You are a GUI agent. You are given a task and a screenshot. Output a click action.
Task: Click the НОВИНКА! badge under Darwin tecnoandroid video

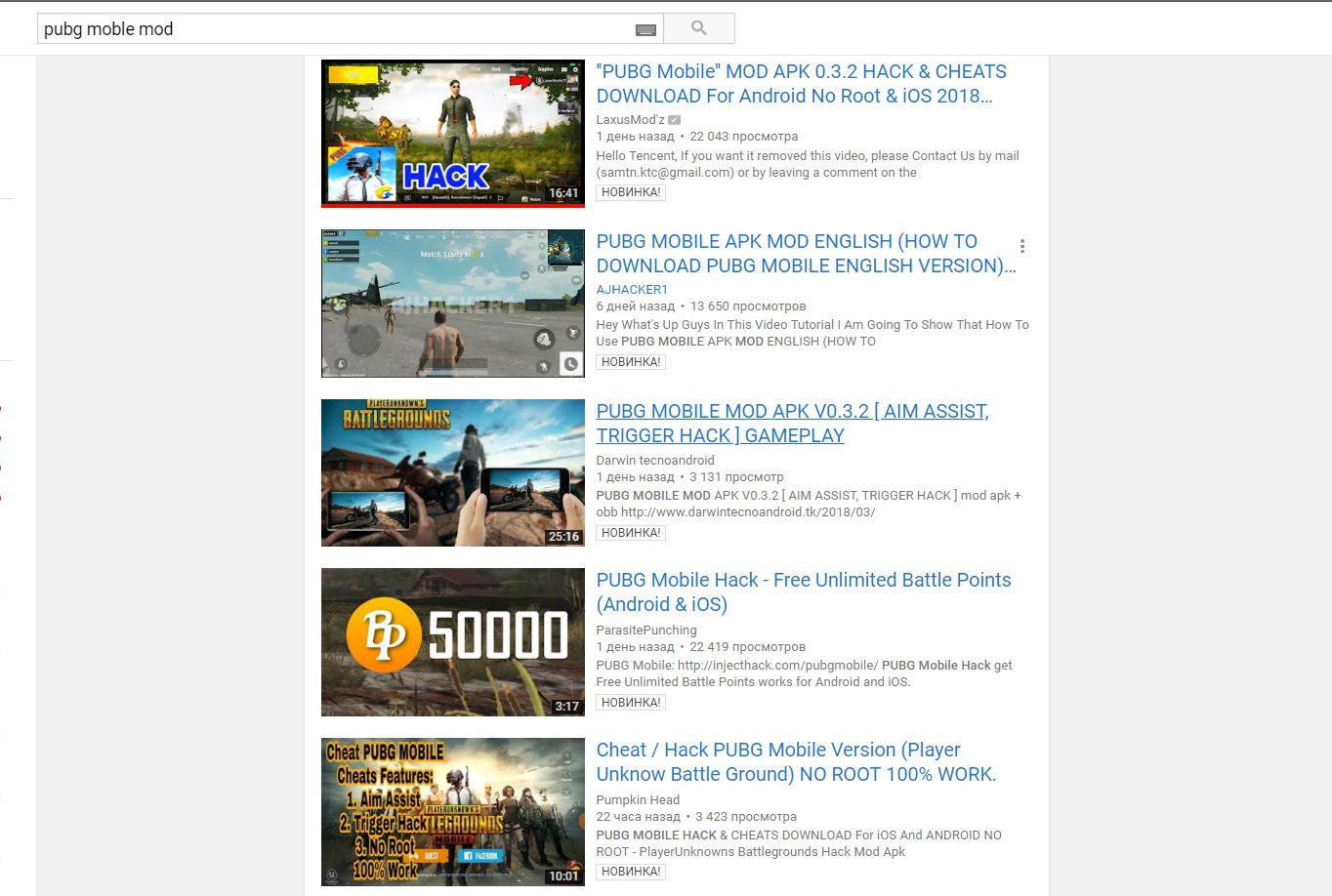[x=631, y=533]
